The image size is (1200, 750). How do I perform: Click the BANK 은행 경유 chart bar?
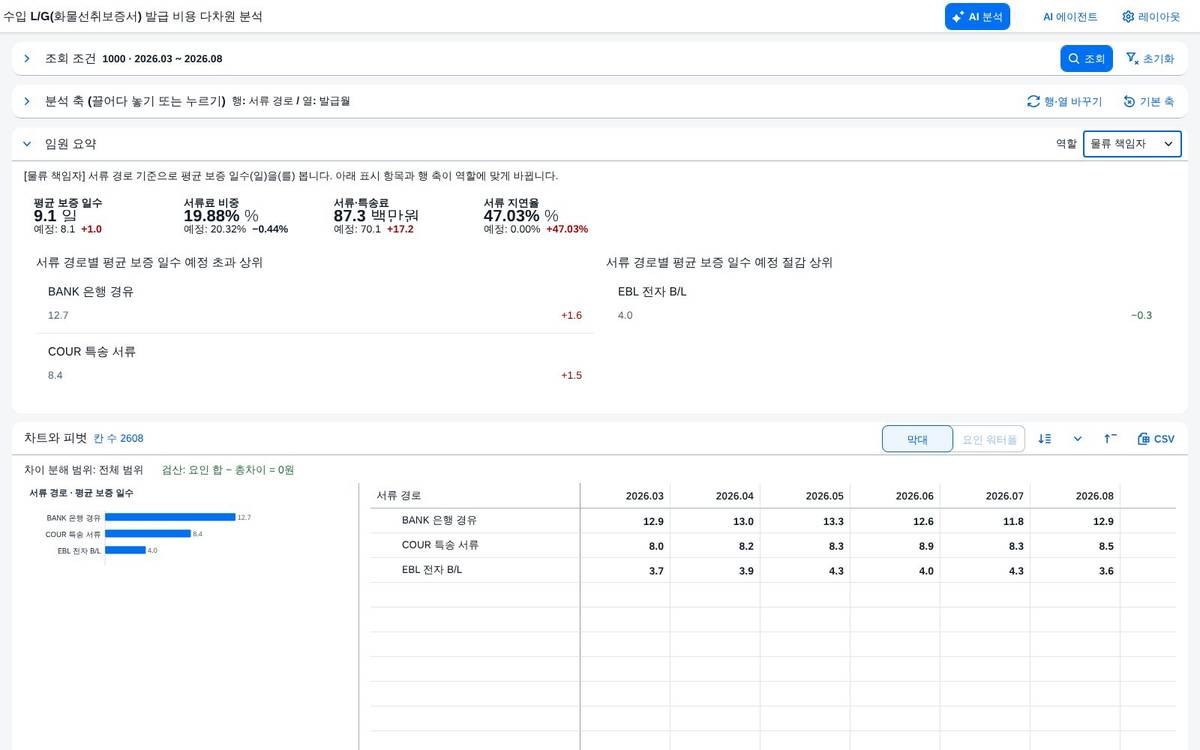tap(170, 517)
